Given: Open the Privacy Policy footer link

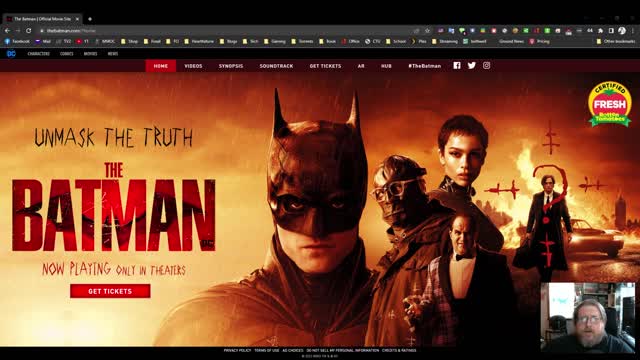Looking at the screenshot, I should 237,350.
